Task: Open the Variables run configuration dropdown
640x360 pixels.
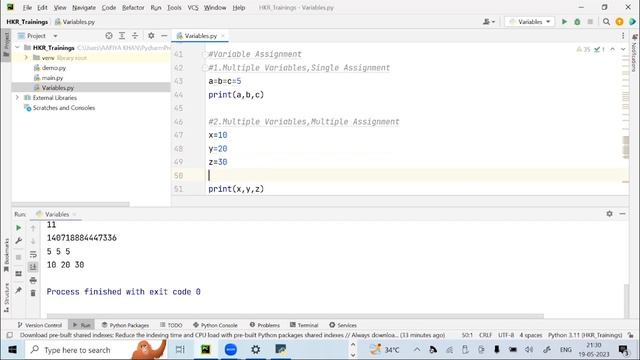Action: coord(530,22)
